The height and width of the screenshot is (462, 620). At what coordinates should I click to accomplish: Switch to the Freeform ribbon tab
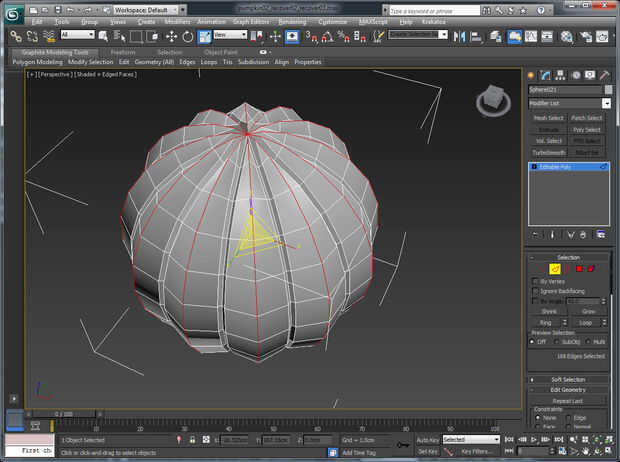pos(123,52)
